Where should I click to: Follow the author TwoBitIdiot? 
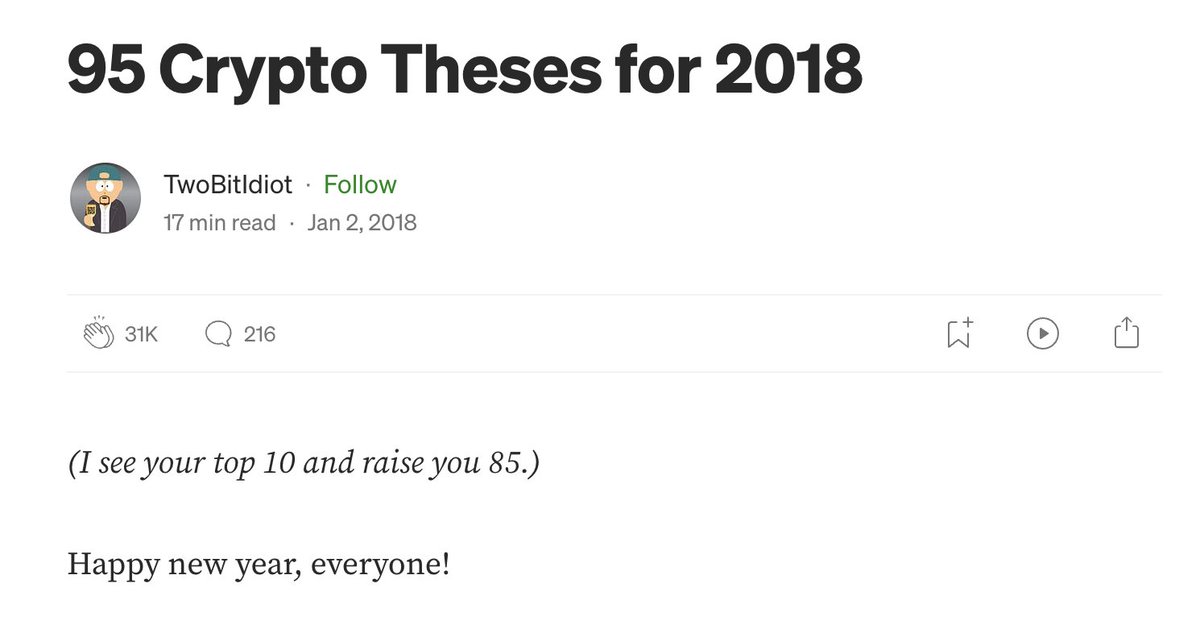coord(360,185)
